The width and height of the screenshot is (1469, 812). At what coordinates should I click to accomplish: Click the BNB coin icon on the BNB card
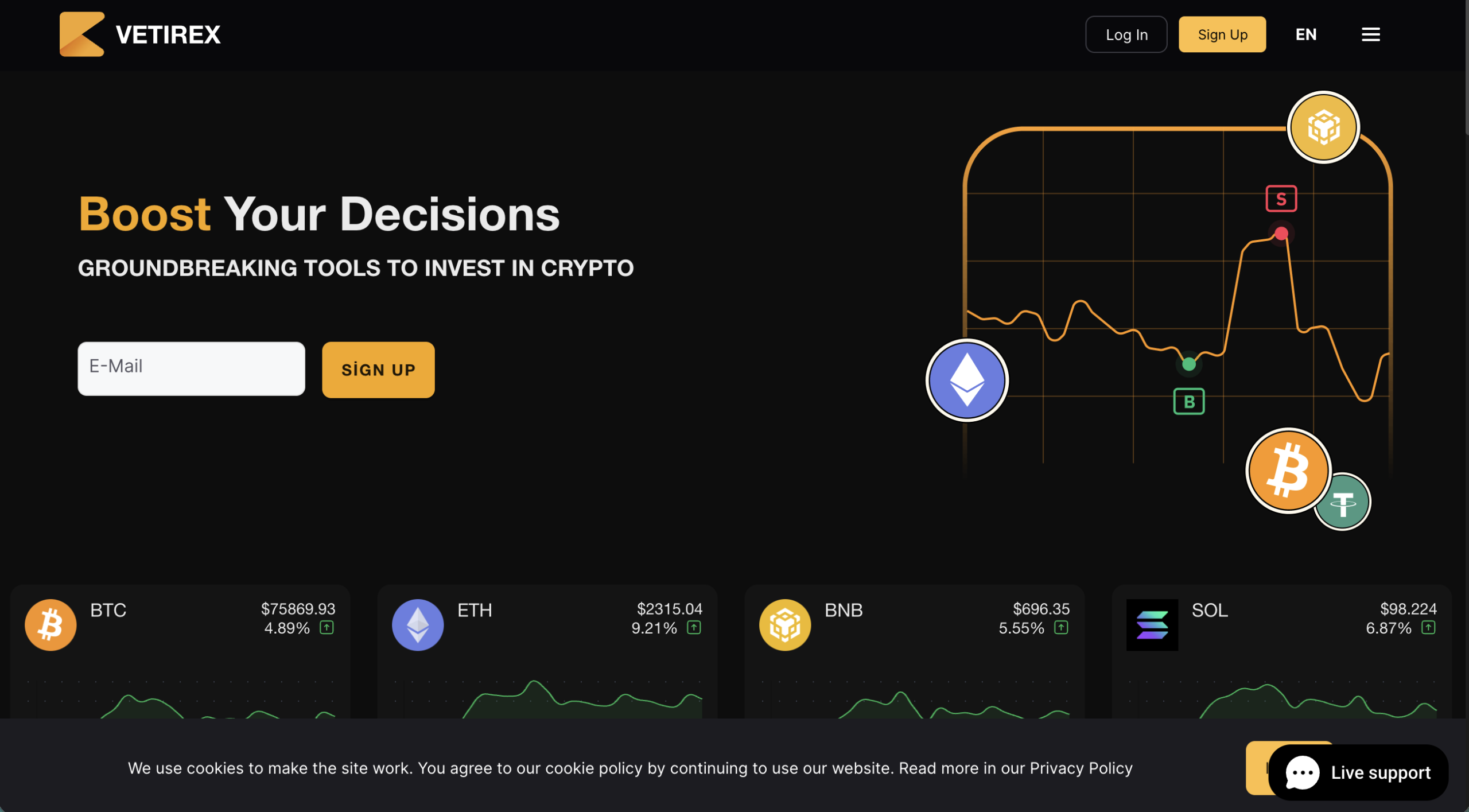pyautogui.click(x=784, y=624)
